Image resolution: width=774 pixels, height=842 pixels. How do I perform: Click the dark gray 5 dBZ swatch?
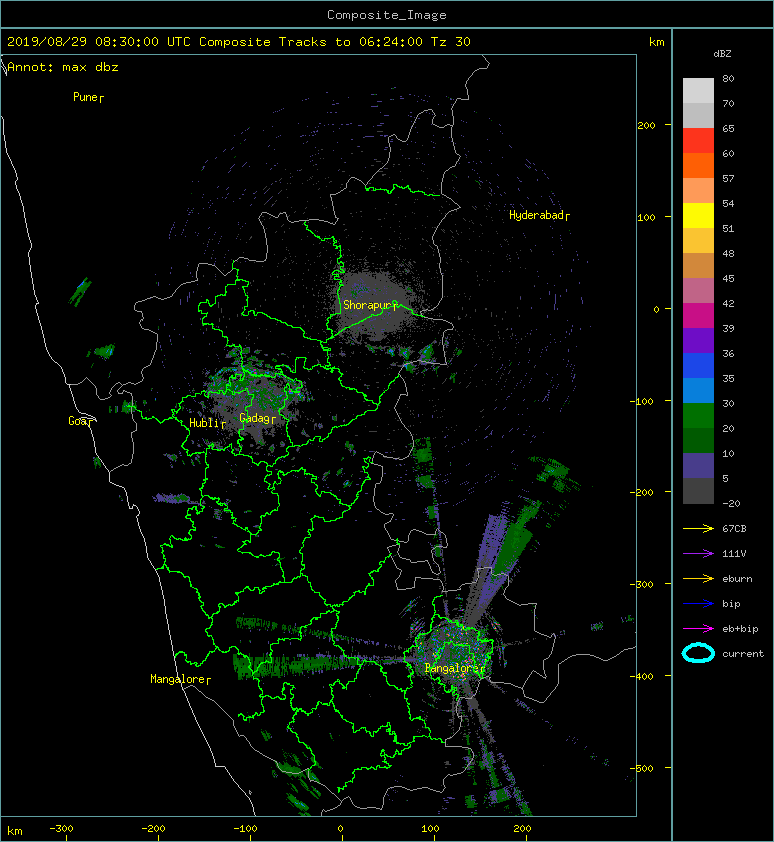point(698,490)
